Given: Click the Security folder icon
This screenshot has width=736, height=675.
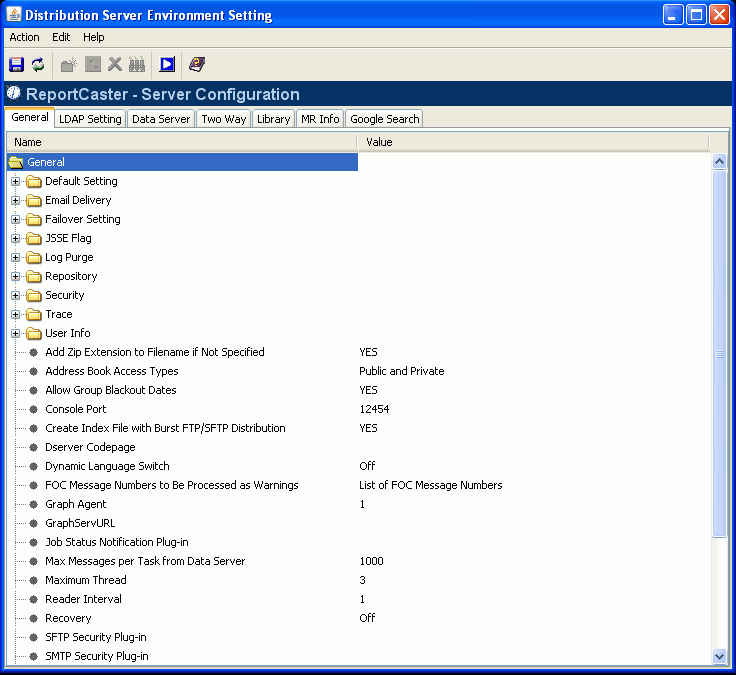Looking at the screenshot, I should [x=34, y=296].
